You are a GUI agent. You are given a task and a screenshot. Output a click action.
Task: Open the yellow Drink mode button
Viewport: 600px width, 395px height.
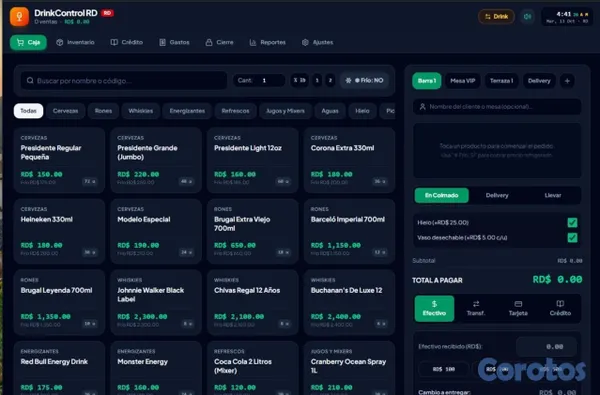pyautogui.click(x=496, y=16)
